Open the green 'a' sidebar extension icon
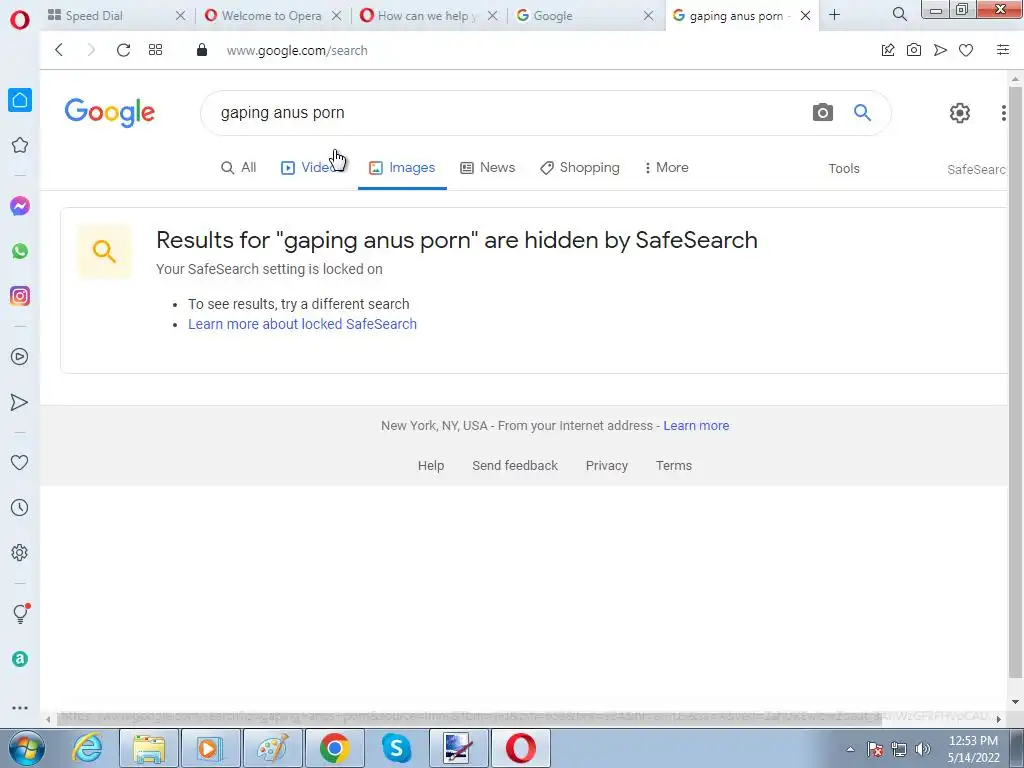 click(20, 659)
